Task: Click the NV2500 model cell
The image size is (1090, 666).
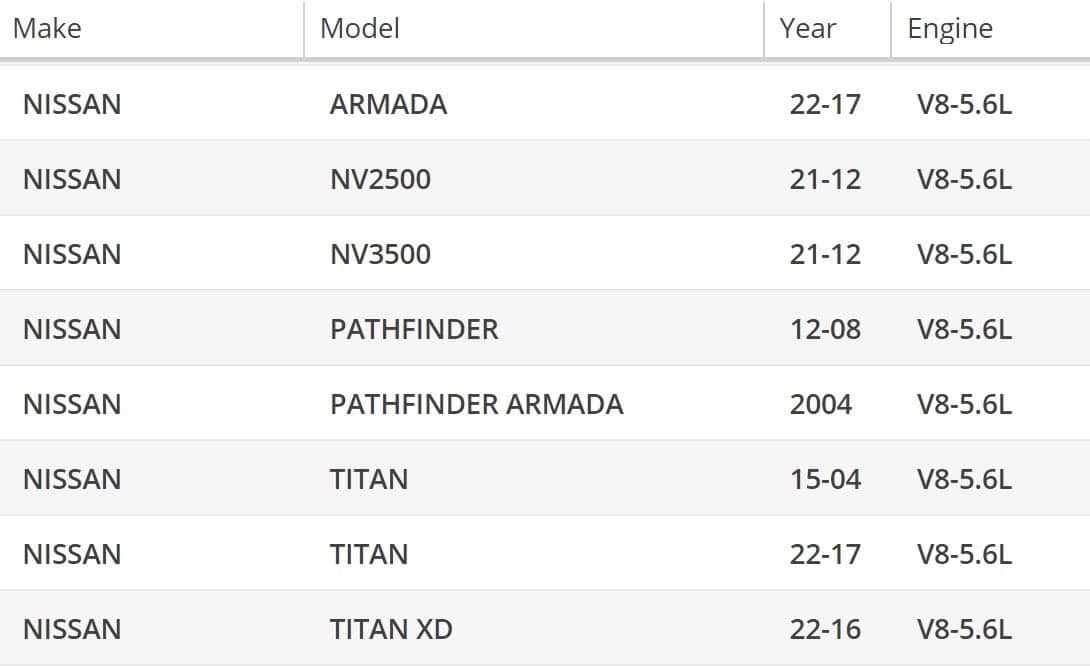Action: click(x=380, y=179)
